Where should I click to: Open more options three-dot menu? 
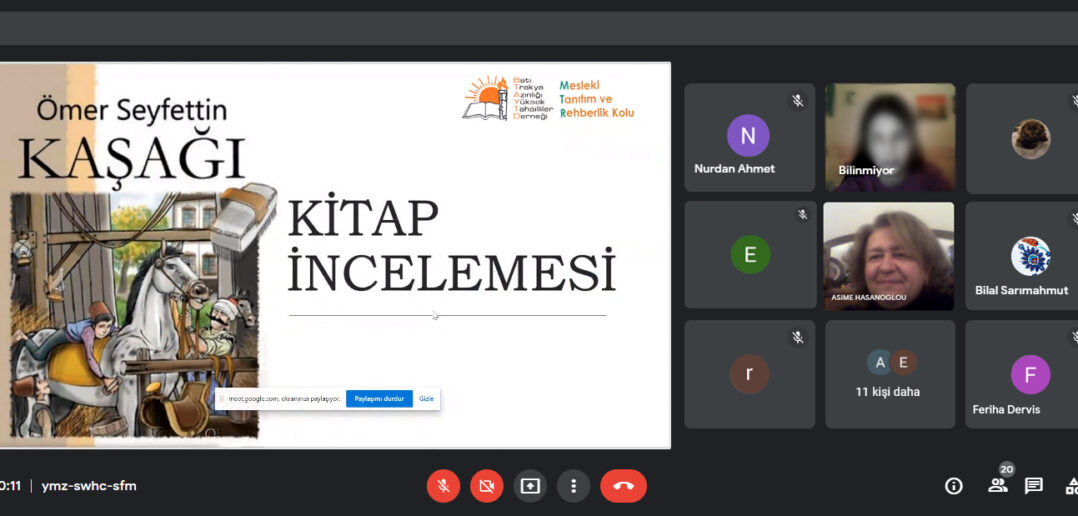click(573, 486)
